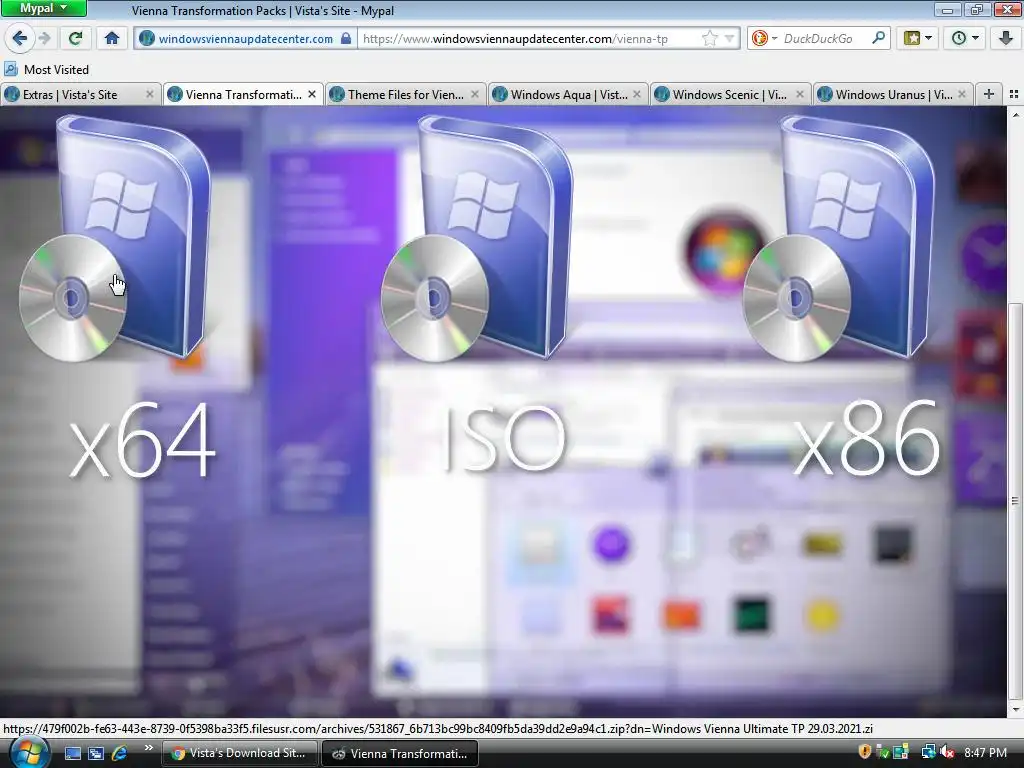1024x768 pixels.
Task: Click the windowsviennaupdatecenter.com site identity label
Action: click(246, 39)
